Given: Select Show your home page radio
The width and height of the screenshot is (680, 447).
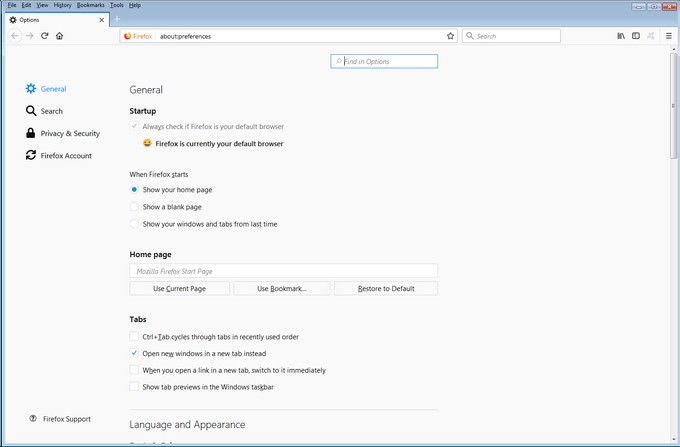Looking at the screenshot, I should pos(134,189).
